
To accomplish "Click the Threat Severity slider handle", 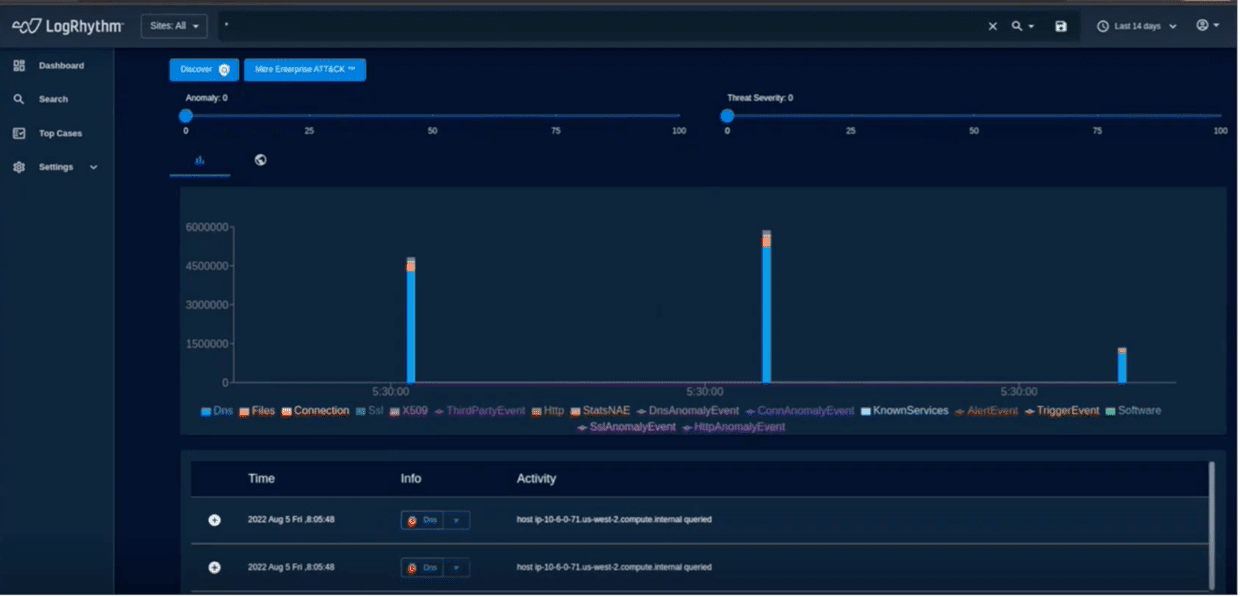I will pyautogui.click(x=727, y=116).
